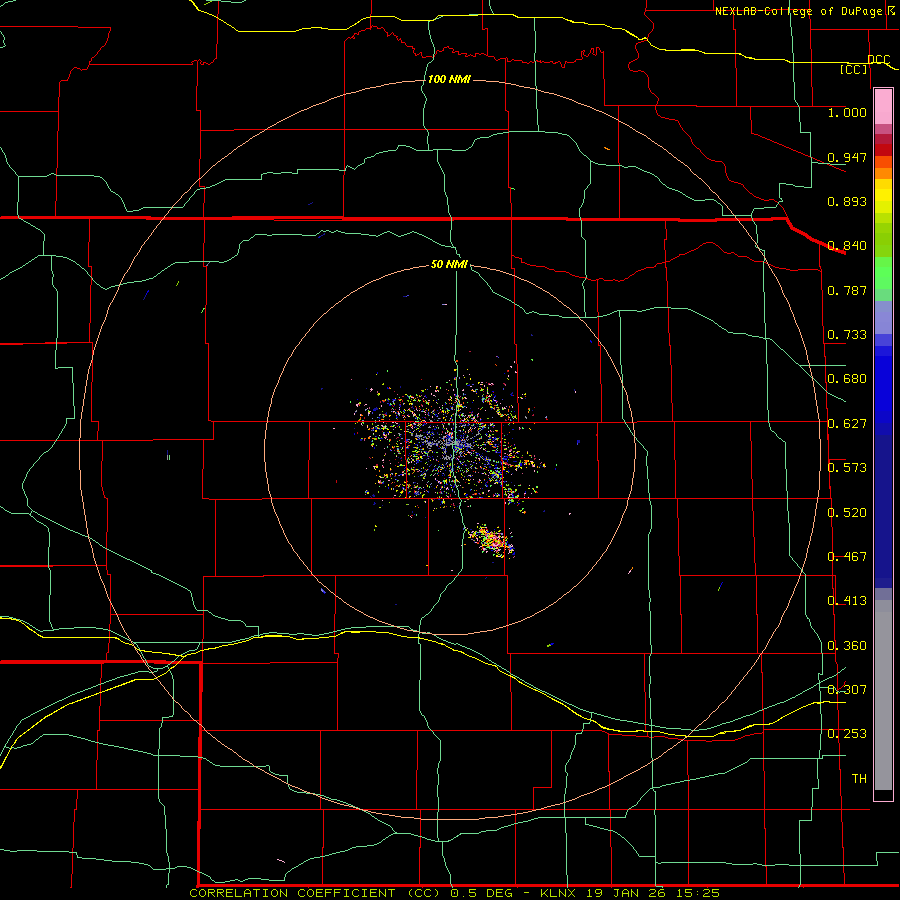
Task: Select the 0.947 scale value
Action: [847, 157]
